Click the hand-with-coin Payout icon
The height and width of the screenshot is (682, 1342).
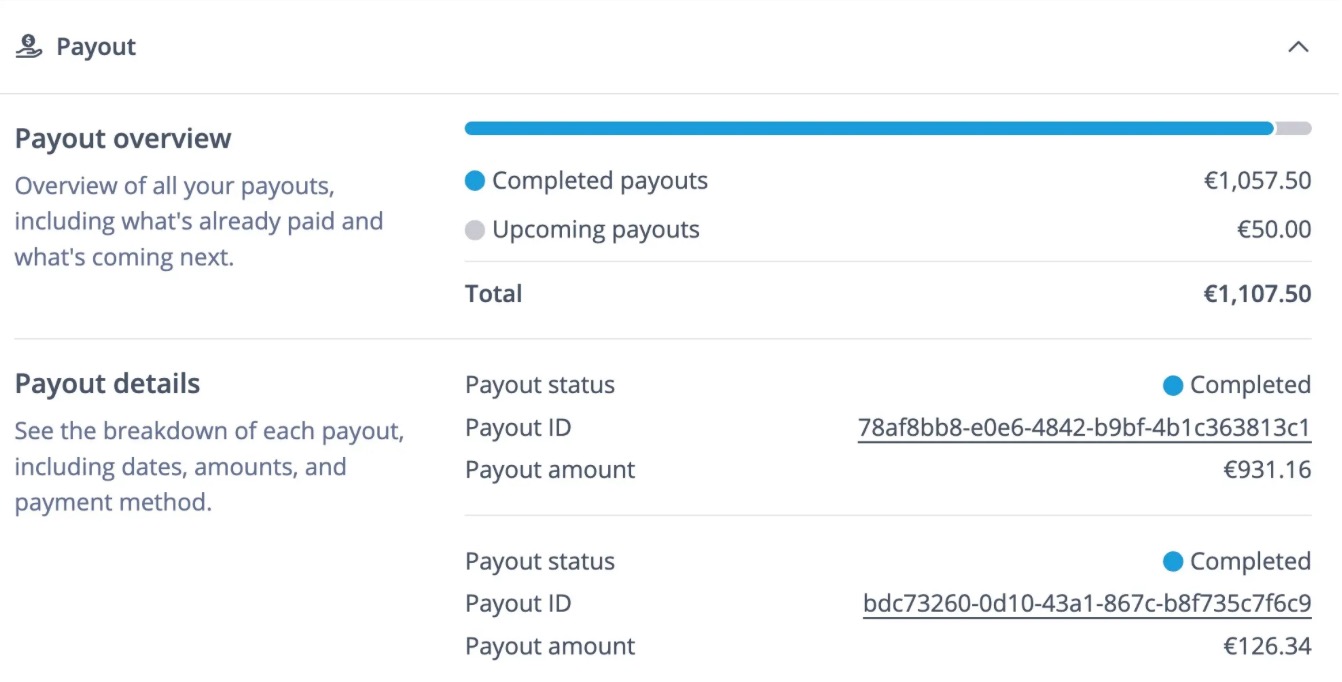click(x=29, y=44)
